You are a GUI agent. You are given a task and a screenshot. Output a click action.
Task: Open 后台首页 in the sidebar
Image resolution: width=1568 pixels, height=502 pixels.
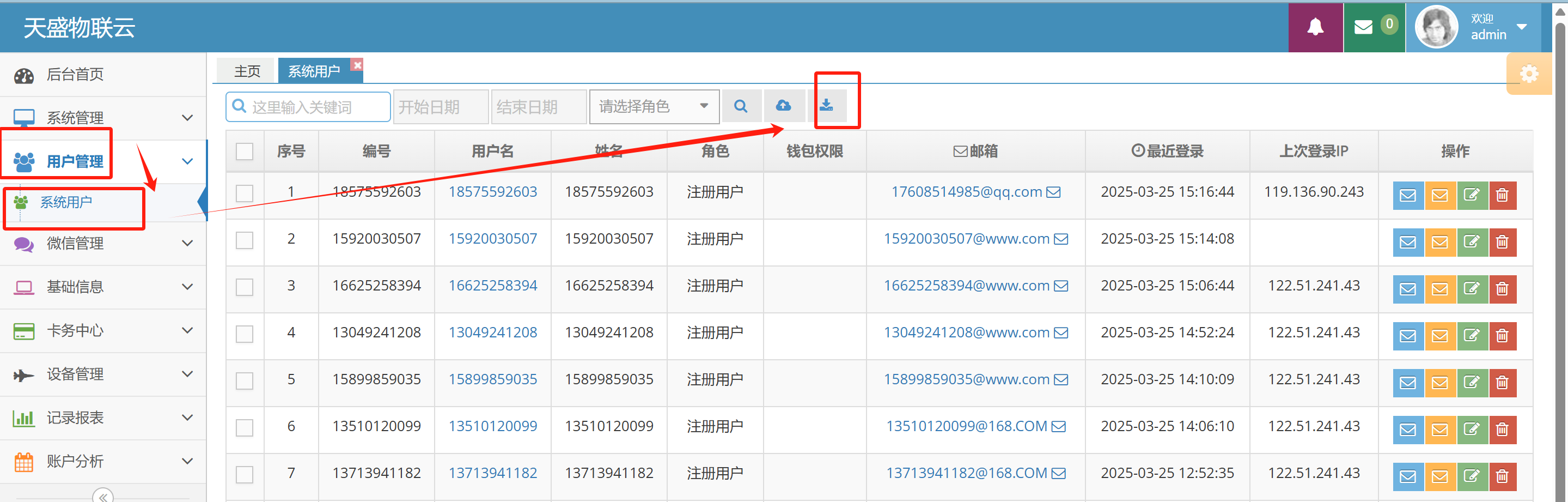click(103, 75)
